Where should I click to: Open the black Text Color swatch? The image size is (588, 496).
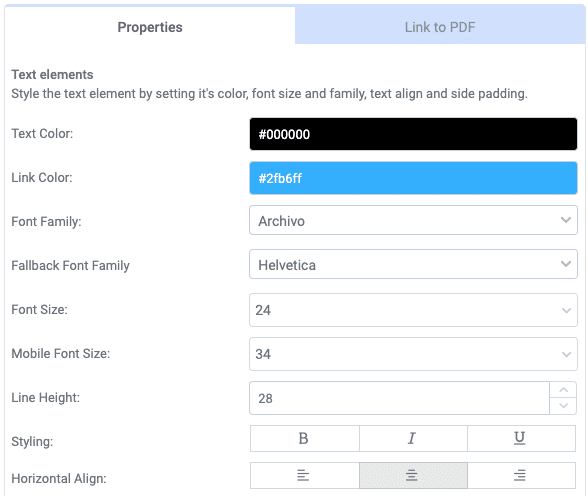click(413, 134)
